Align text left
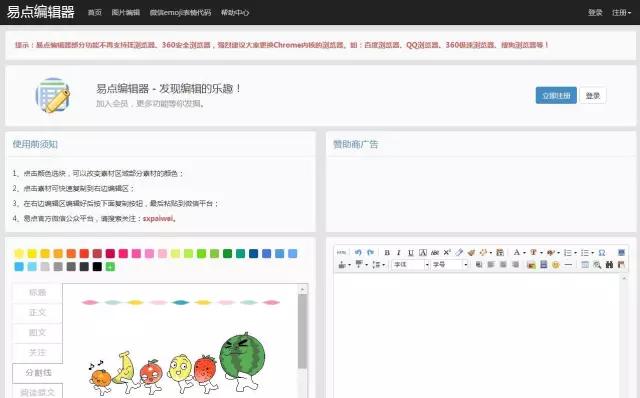Viewport: 640px width, 398px height. (x=491, y=265)
